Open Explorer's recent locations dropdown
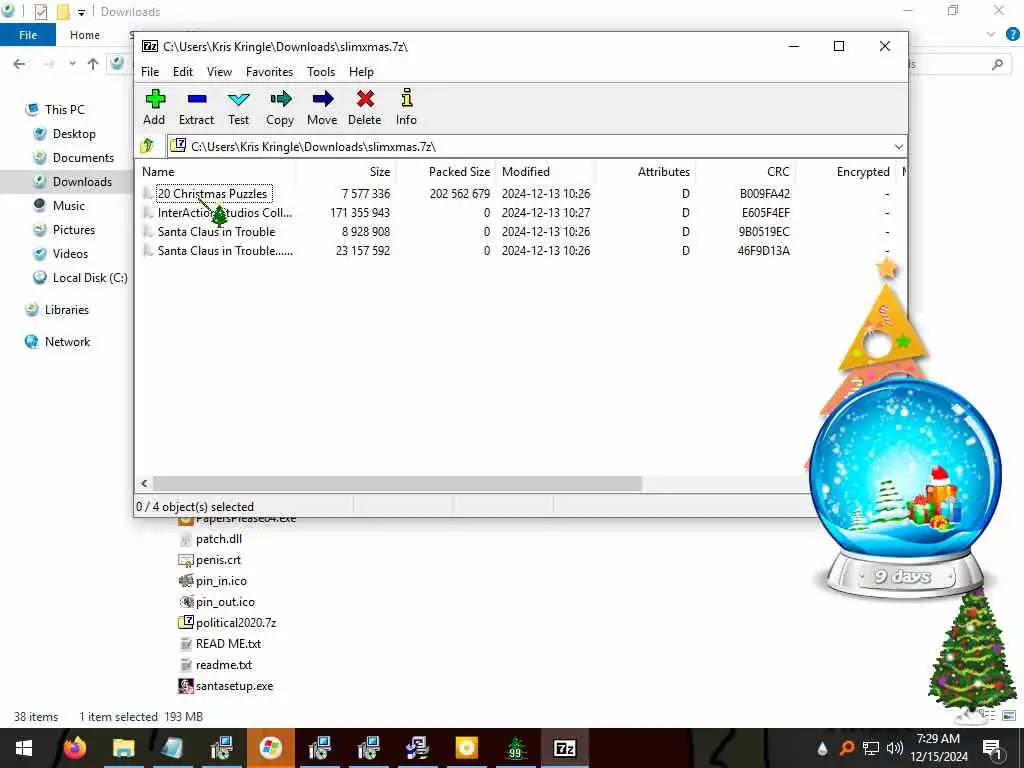Image resolution: width=1024 pixels, height=768 pixels. (x=72, y=64)
